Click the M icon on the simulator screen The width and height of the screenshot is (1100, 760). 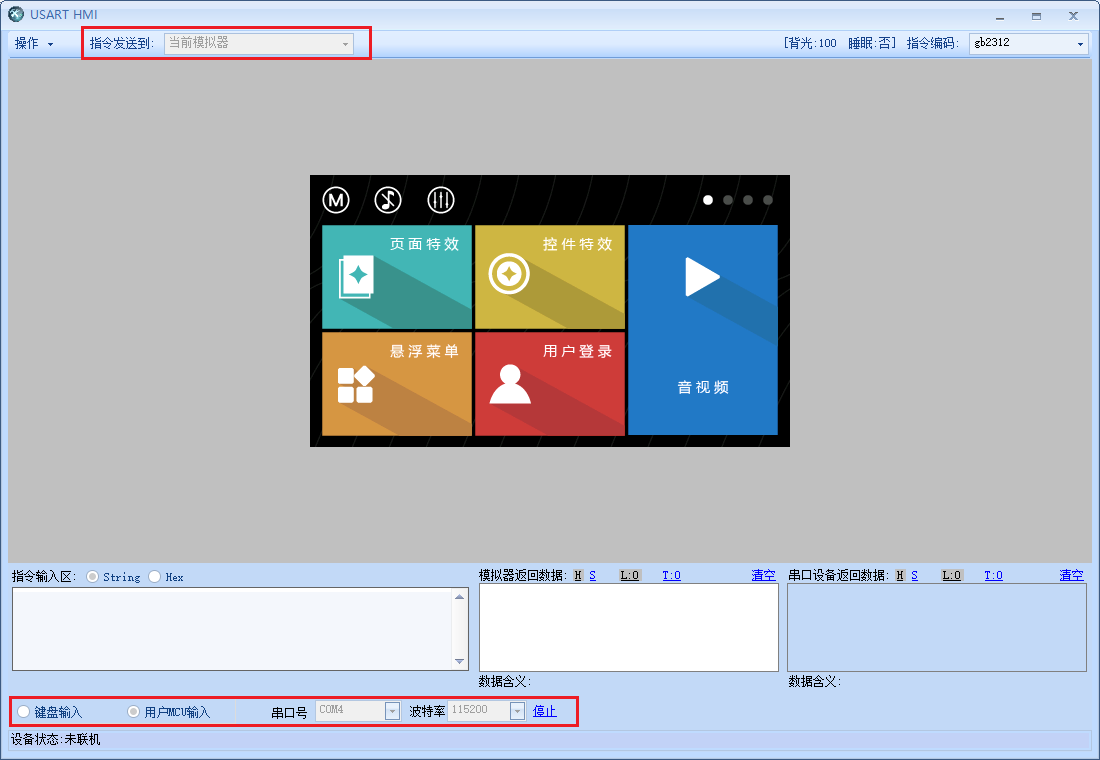point(335,199)
